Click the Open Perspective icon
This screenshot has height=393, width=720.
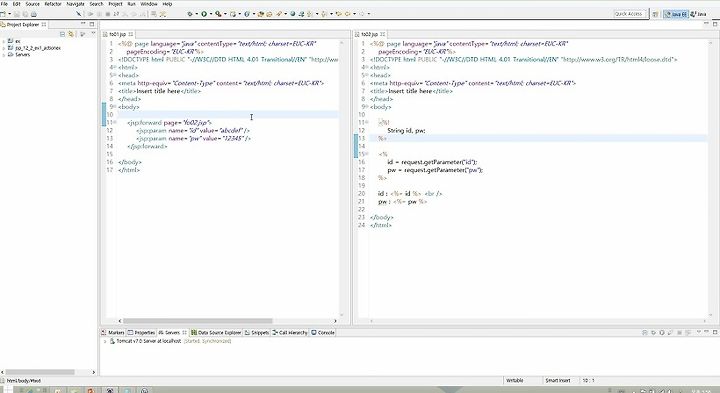pos(655,14)
